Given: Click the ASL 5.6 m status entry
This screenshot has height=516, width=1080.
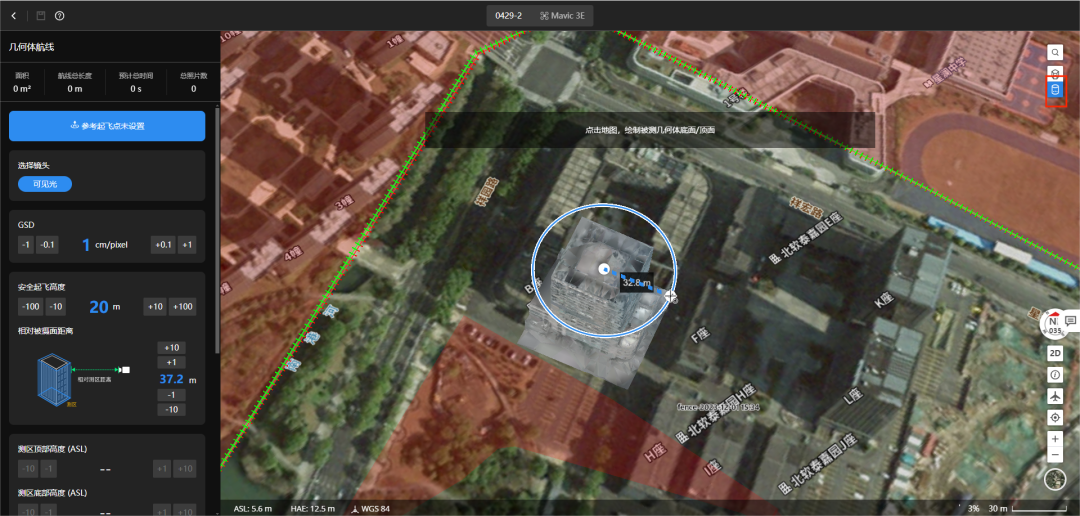Looking at the screenshot, I should [253, 508].
